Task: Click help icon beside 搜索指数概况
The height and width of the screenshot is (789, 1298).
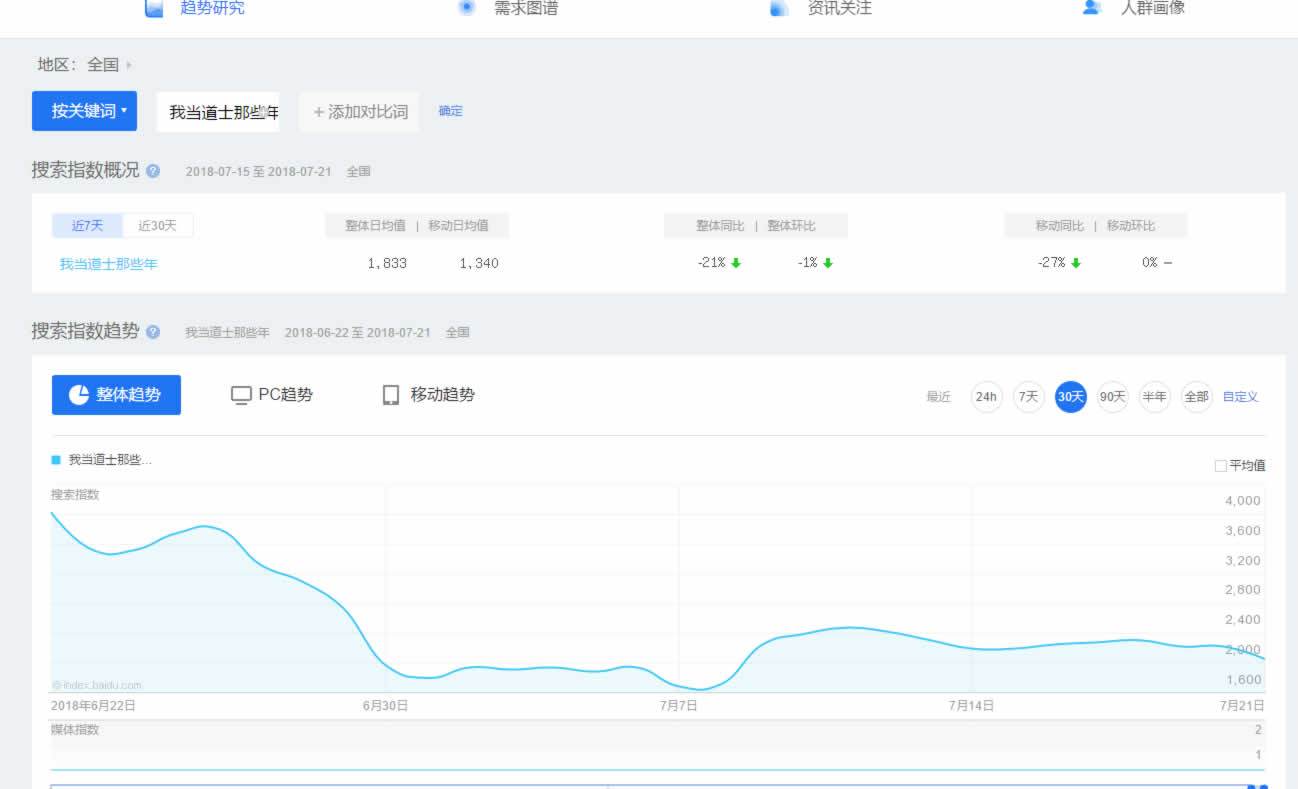Action: (x=153, y=171)
